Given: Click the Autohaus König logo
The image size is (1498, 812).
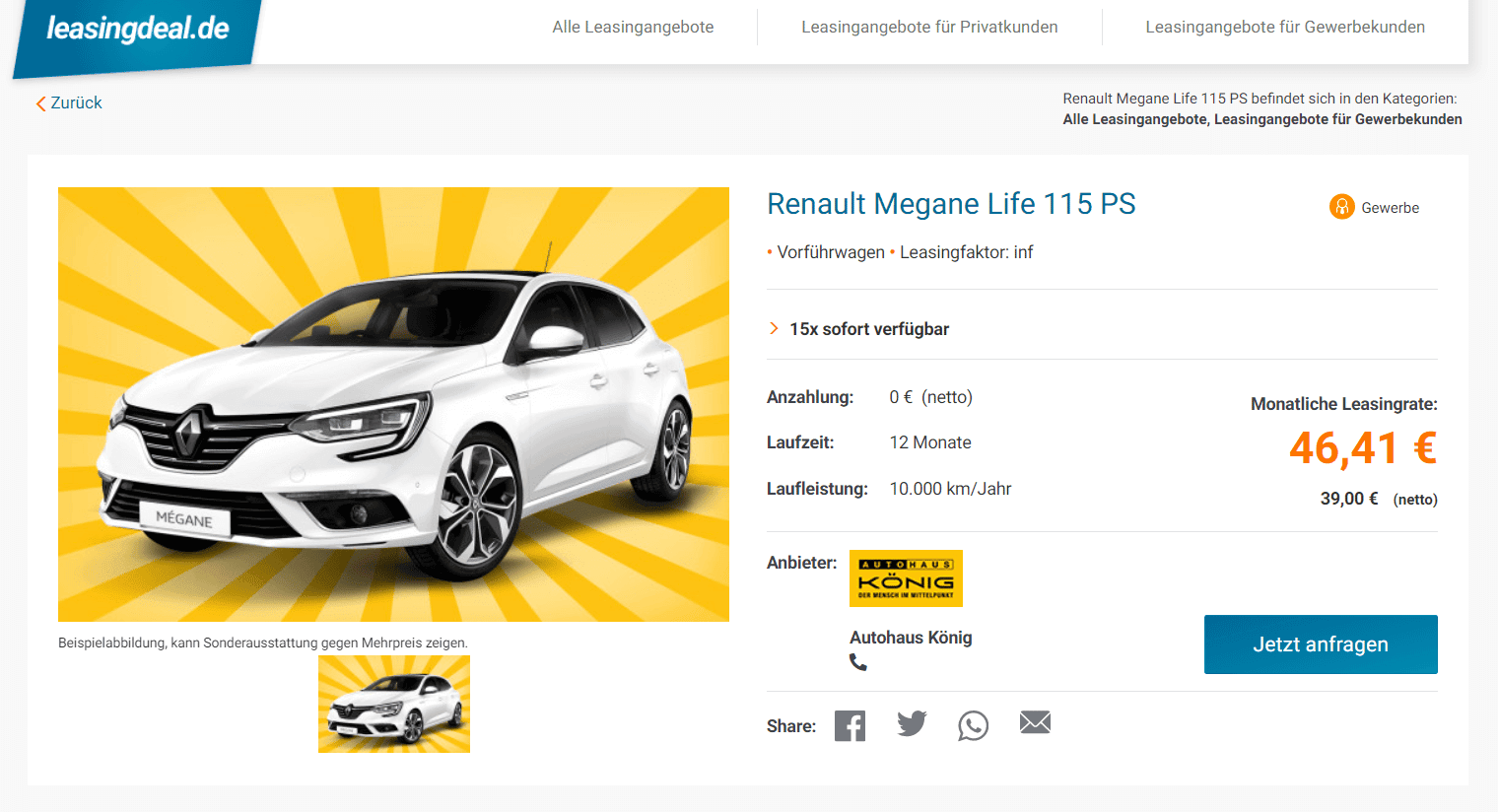Looking at the screenshot, I should click(906, 578).
